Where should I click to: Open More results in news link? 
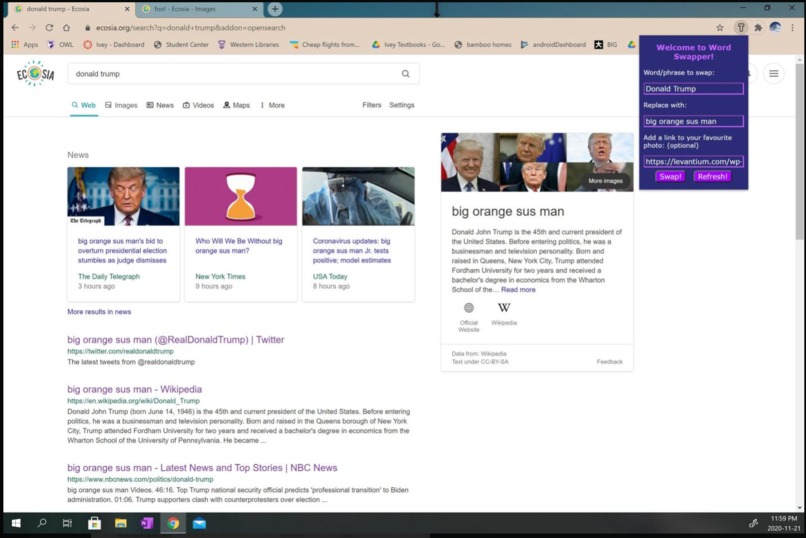pyautogui.click(x=99, y=311)
